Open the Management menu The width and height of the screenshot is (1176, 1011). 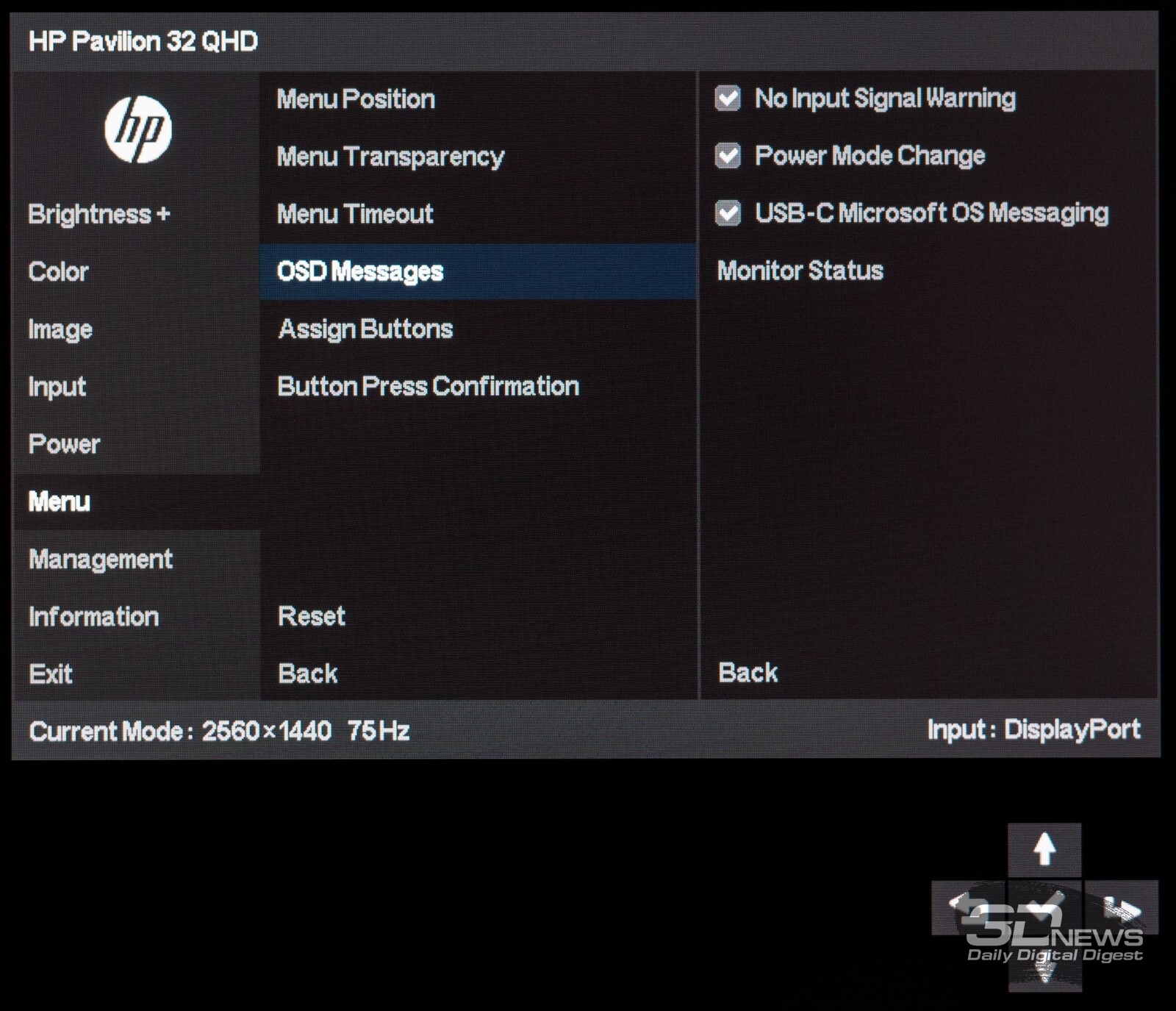tap(101, 560)
